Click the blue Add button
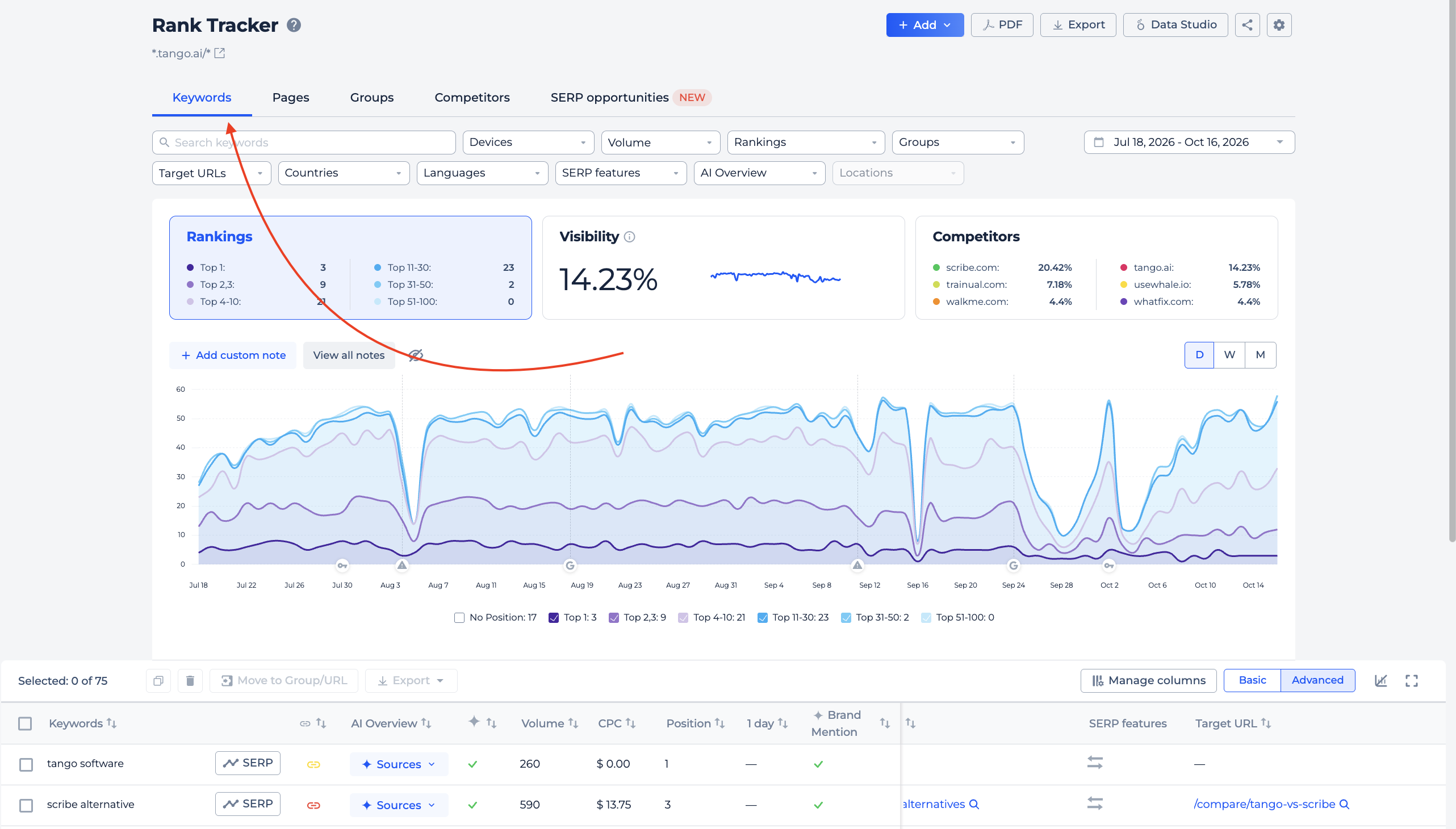Screen dimensions: 1456x829 tap(924, 25)
